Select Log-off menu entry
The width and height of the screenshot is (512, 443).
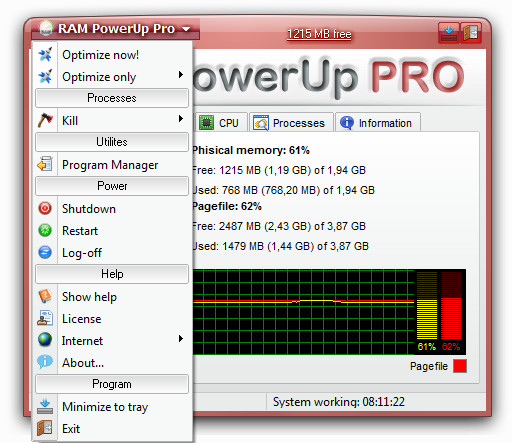tap(112, 252)
